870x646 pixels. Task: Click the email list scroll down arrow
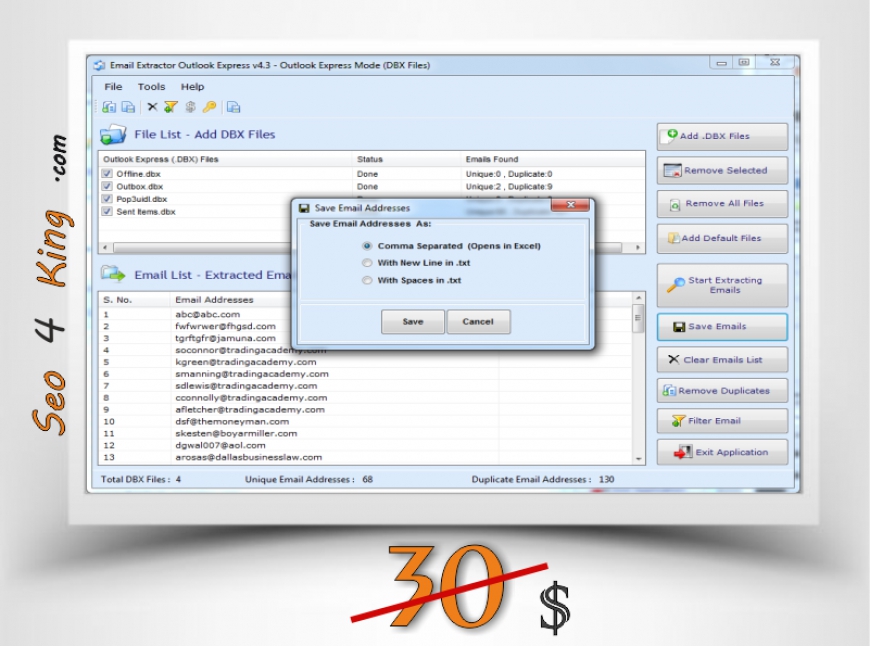[639, 459]
